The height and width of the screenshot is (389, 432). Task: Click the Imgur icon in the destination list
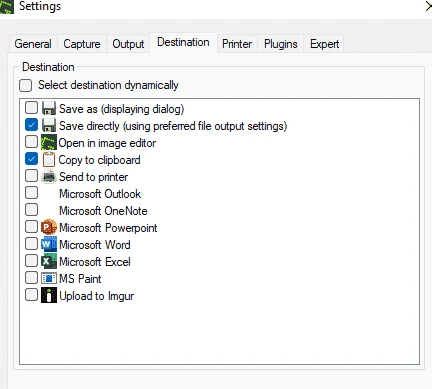pos(49,295)
